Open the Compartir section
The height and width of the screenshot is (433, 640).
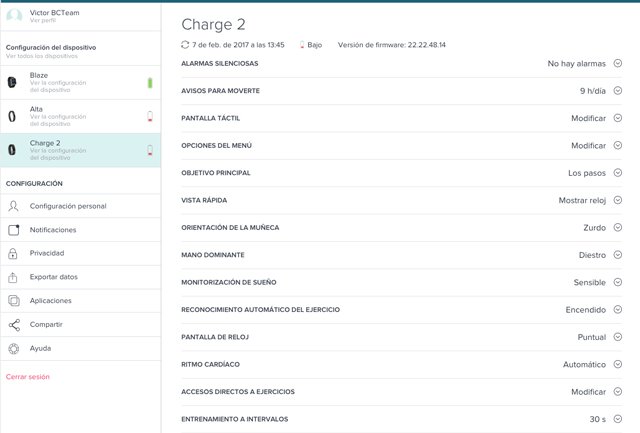pyautogui.click(x=80, y=325)
